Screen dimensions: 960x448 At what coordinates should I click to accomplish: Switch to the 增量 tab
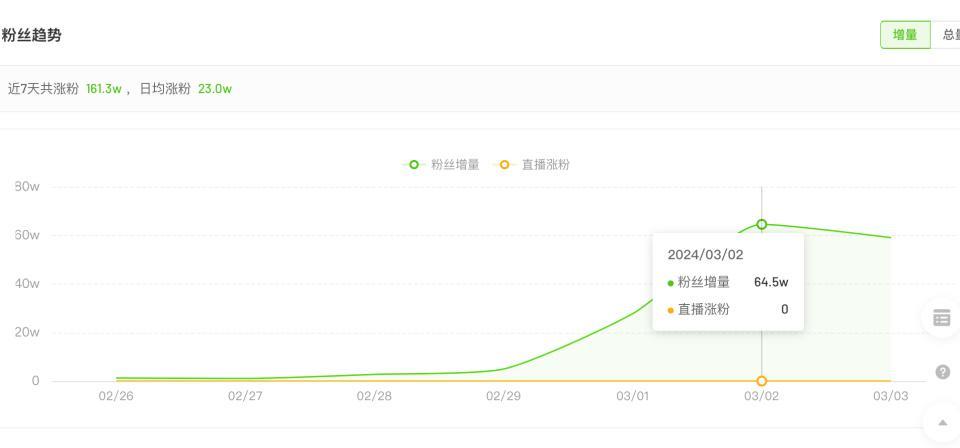905,35
